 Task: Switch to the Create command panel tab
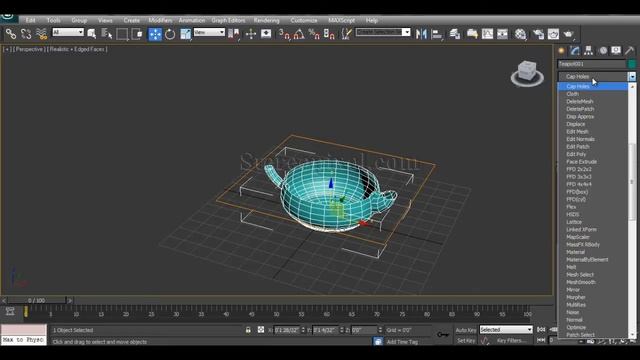tap(561, 51)
